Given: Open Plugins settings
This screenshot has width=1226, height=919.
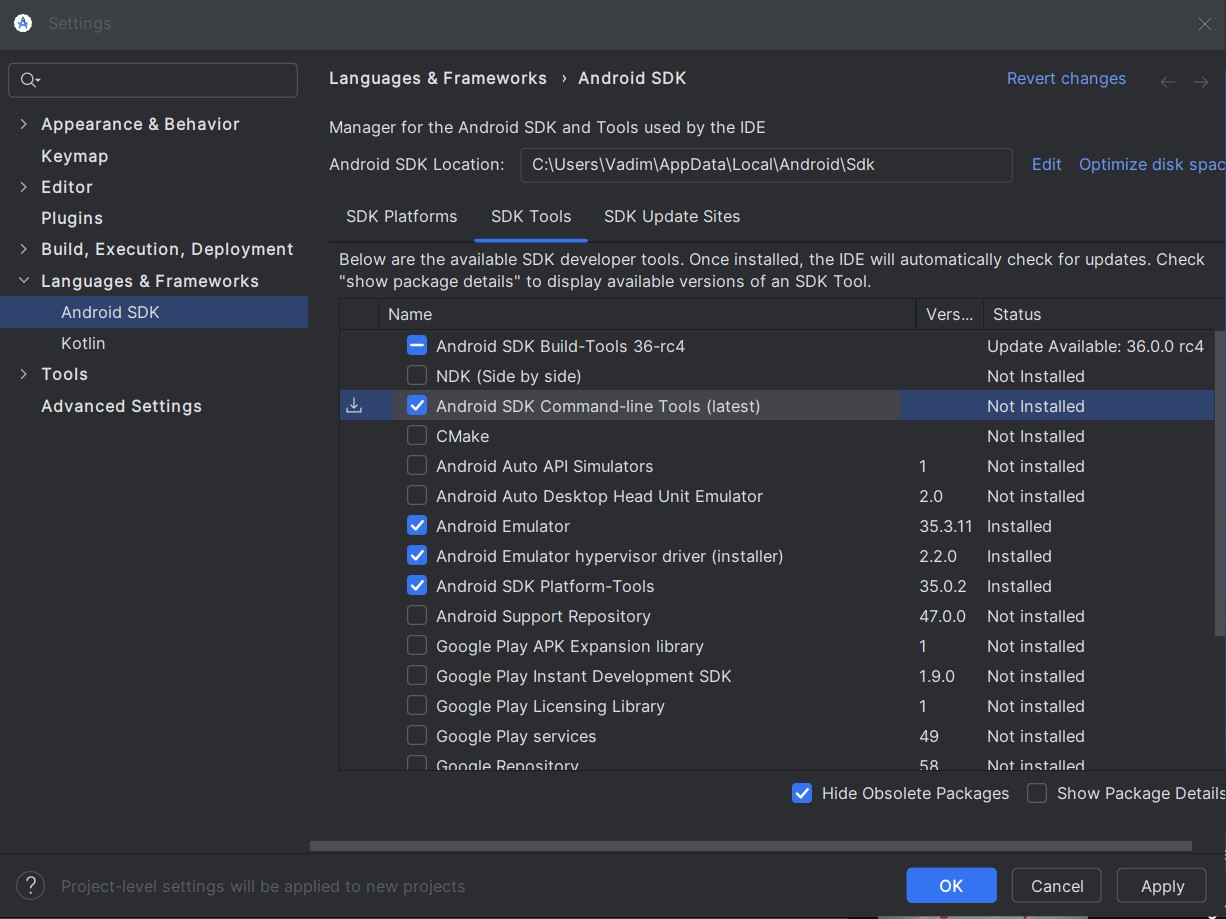Looking at the screenshot, I should (72, 218).
